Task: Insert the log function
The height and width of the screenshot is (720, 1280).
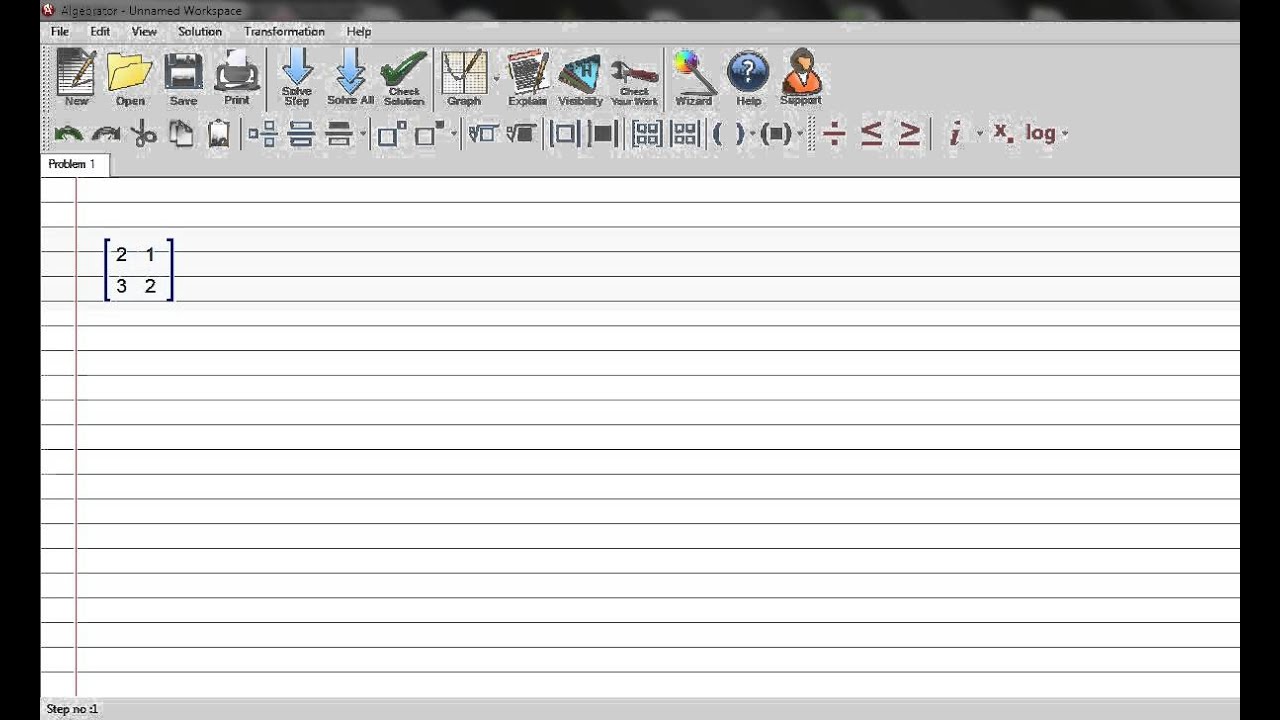Action: (1040, 133)
